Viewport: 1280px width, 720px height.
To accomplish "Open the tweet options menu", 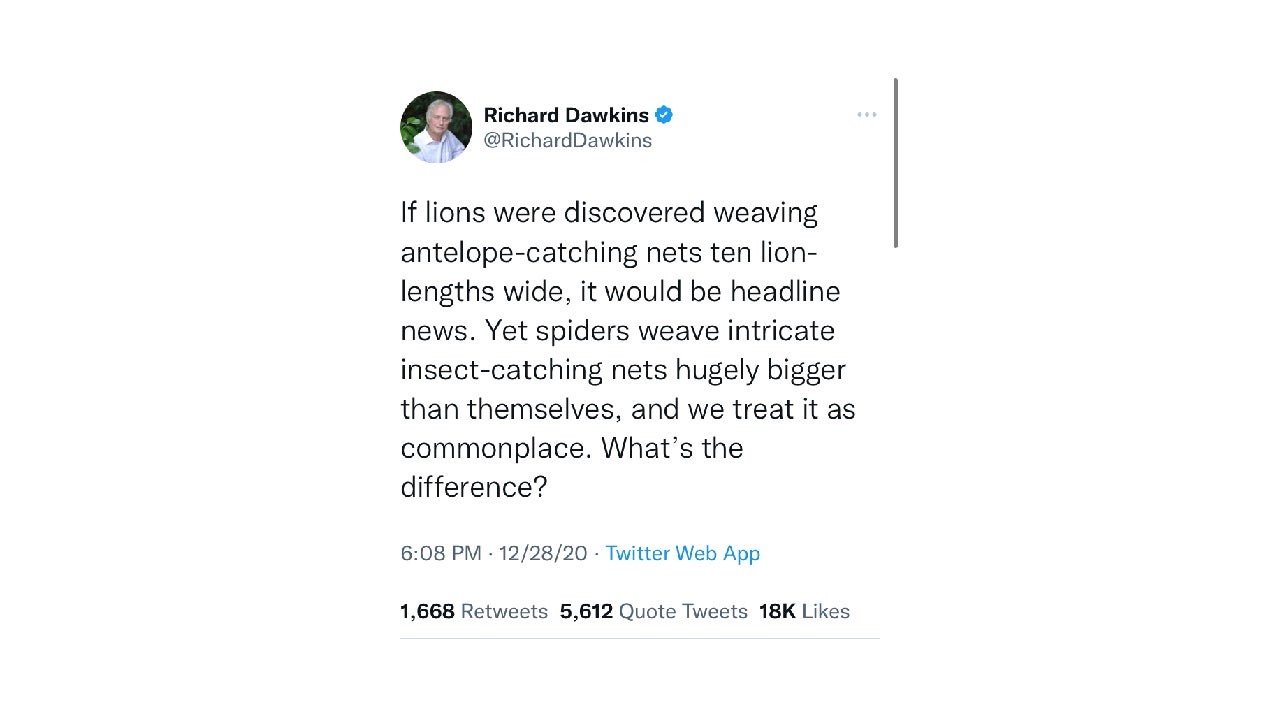I will point(866,114).
